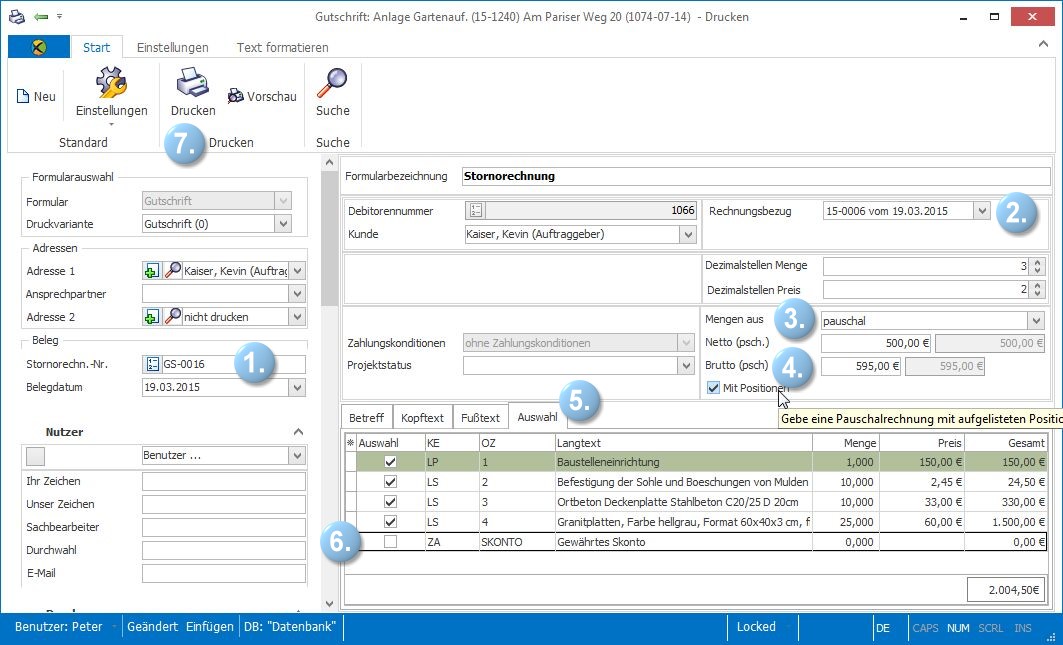Open the Benutzer dropdown

coord(297,455)
